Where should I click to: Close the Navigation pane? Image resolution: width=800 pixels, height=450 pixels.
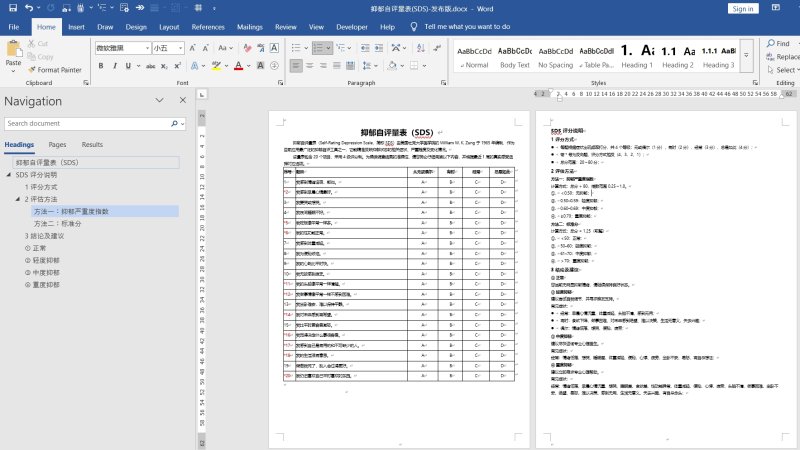point(183,101)
